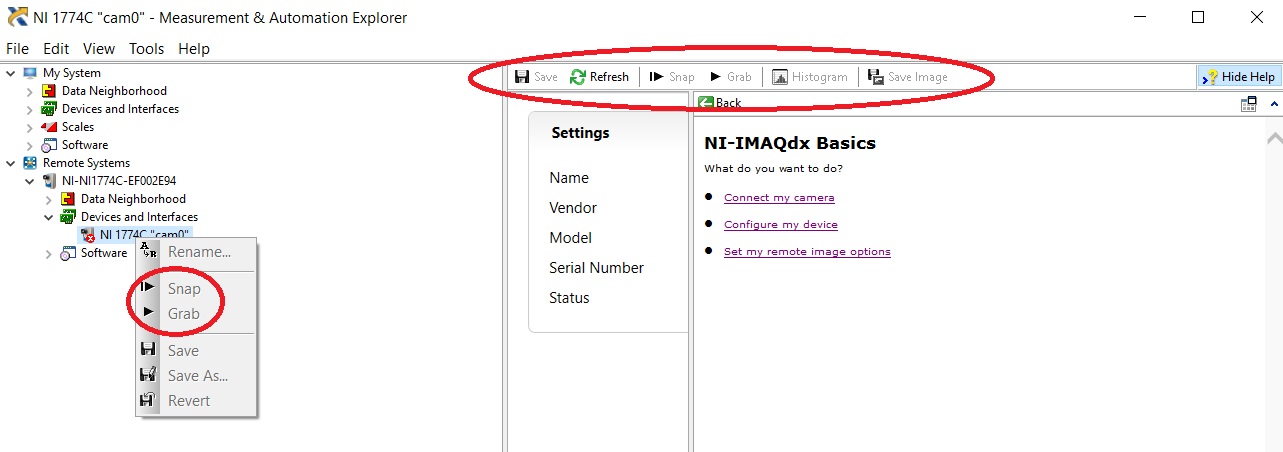Expand Devices and Interfaces under My System
The height and width of the screenshot is (452, 1283).
(30, 109)
